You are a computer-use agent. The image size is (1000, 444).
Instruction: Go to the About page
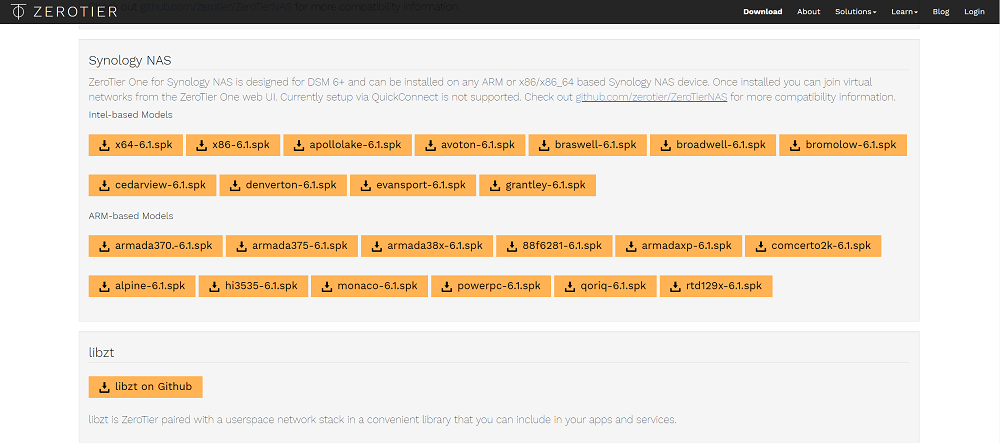(809, 12)
